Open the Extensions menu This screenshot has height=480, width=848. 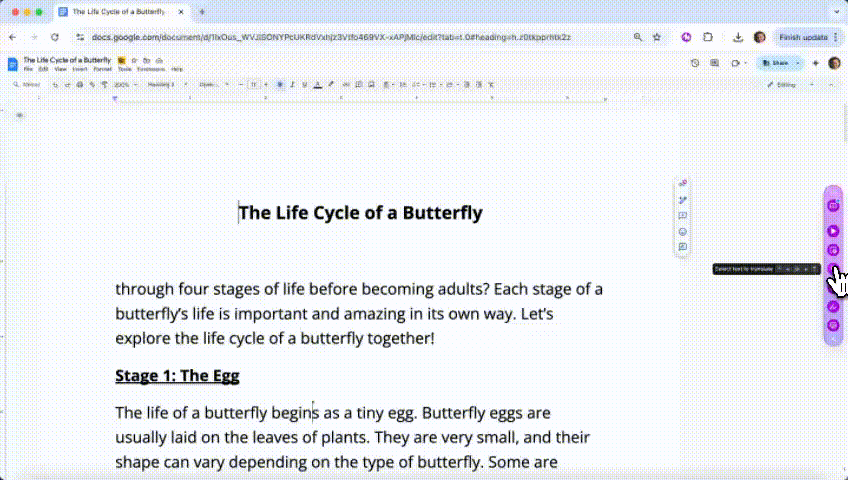(x=151, y=69)
